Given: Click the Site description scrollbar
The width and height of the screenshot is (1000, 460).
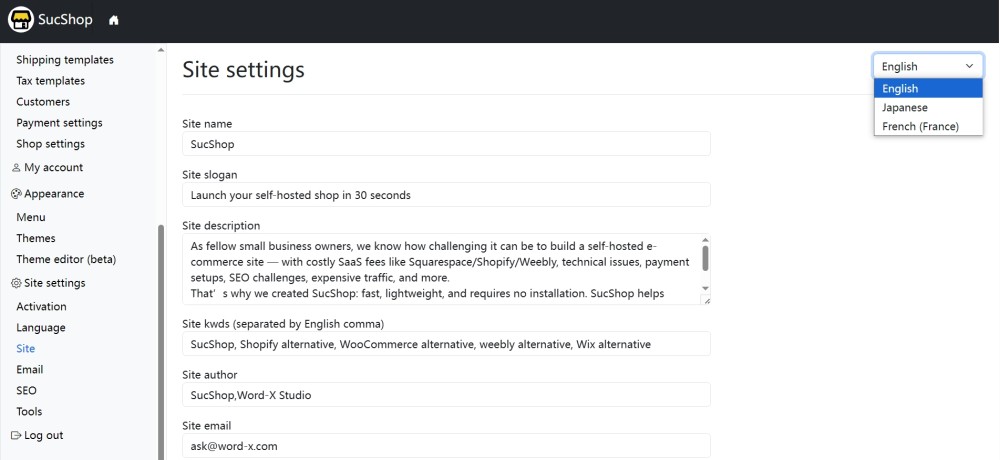Looking at the screenshot, I should point(705,260).
